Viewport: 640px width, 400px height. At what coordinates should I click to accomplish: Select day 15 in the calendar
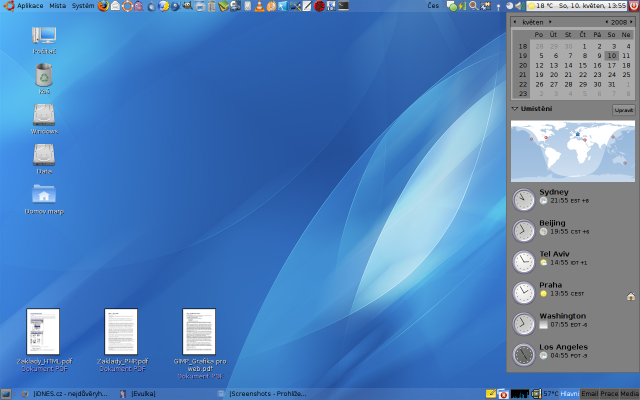[x=582, y=65]
